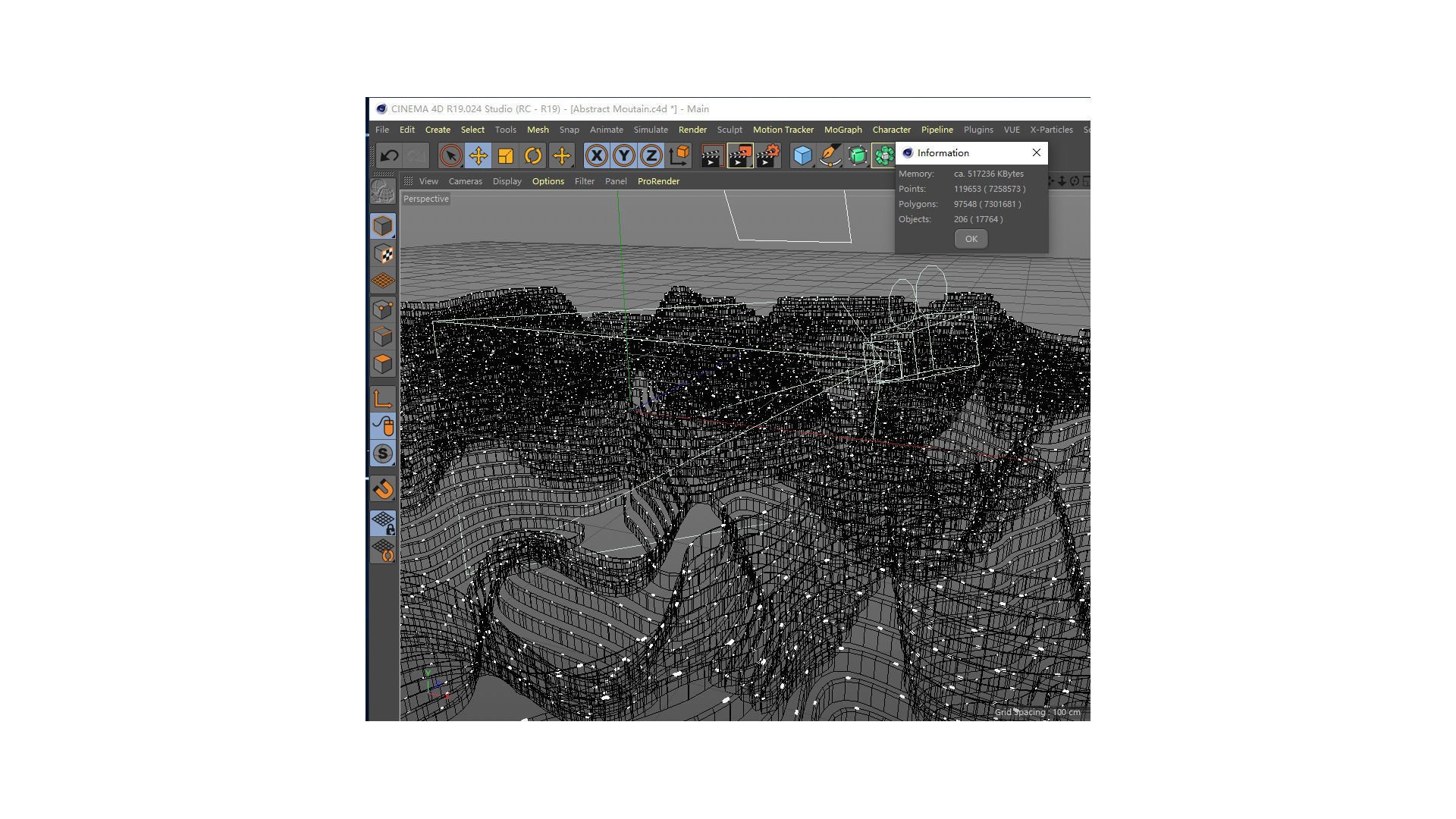Switch to Edges mode
This screenshot has height=819, width=1456.
[383, 337]
